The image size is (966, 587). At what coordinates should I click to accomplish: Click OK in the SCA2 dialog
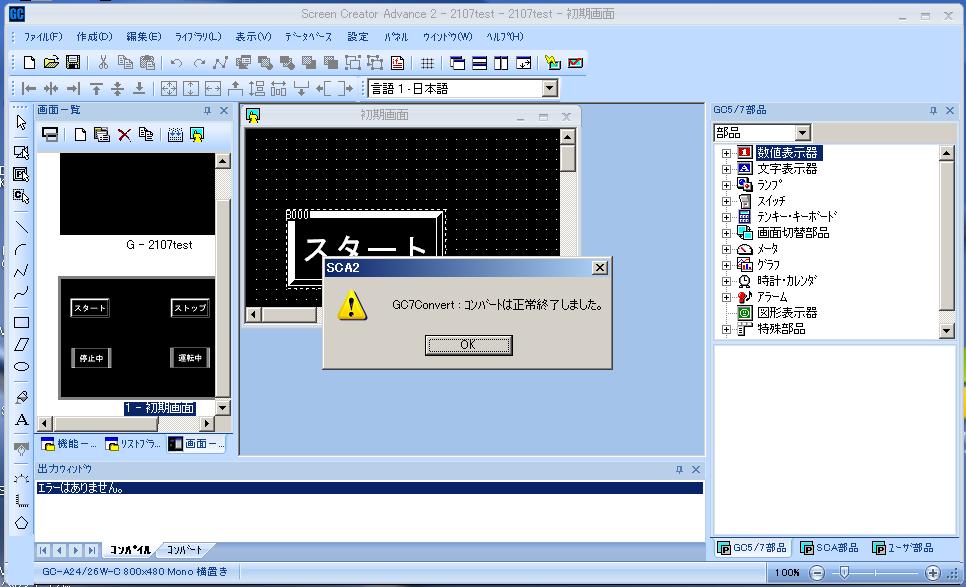[468, 345]
